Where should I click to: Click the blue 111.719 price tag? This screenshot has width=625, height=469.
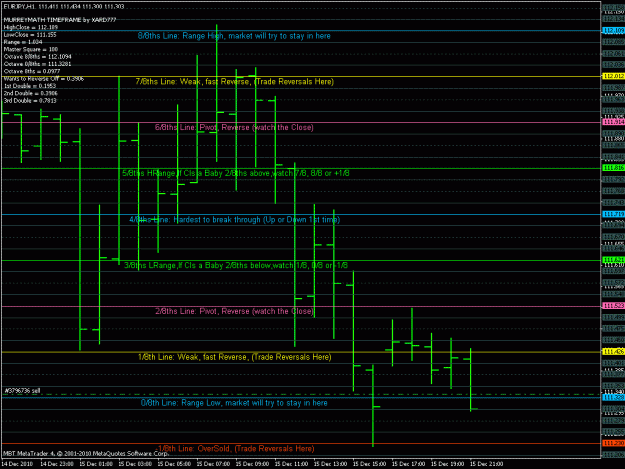pos(613,214)
